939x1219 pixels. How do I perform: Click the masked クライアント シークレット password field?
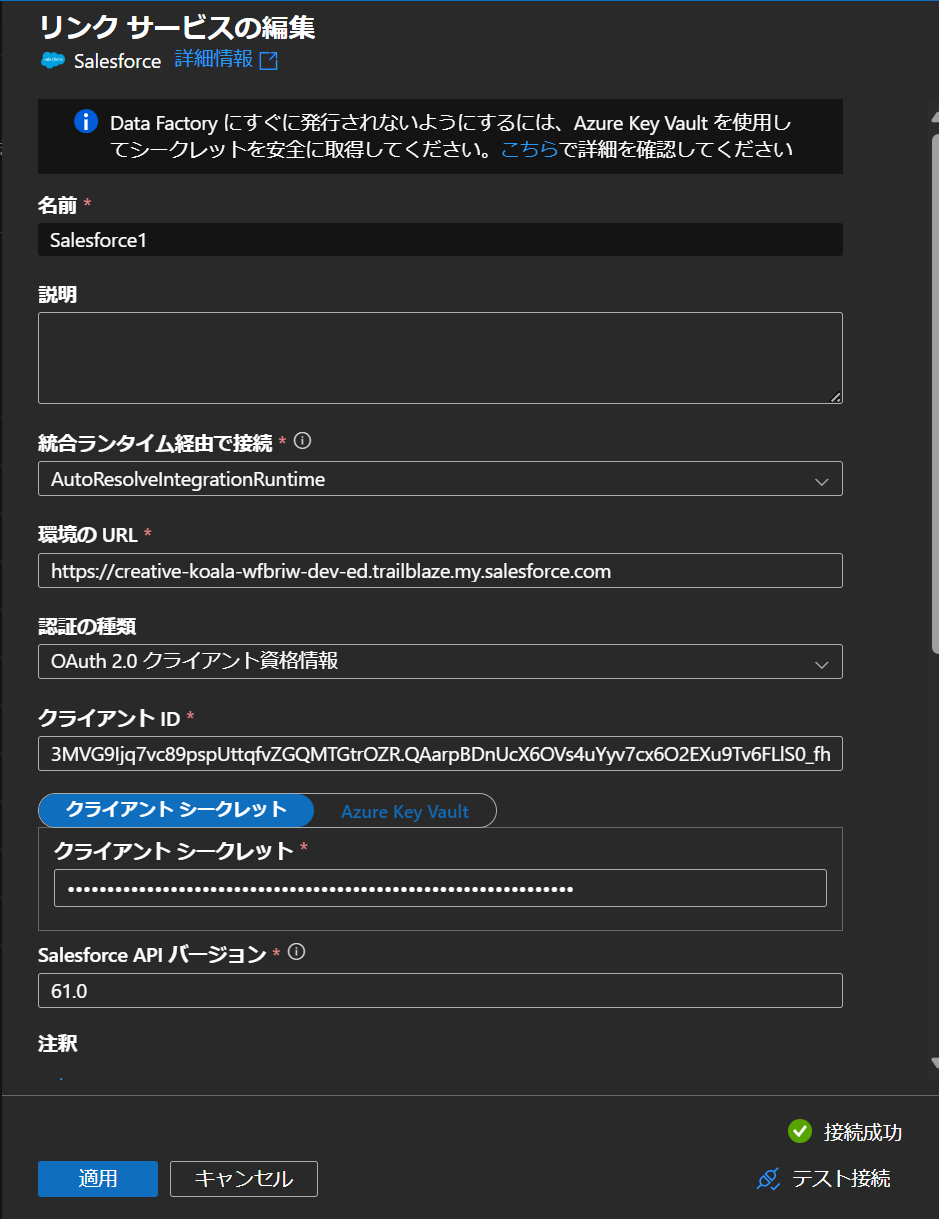(x=440, y=888)
